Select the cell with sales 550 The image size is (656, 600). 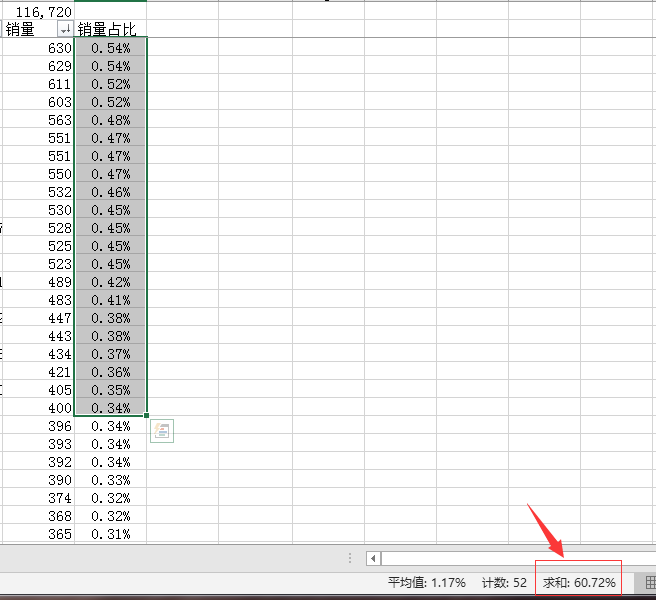[38, 174]
